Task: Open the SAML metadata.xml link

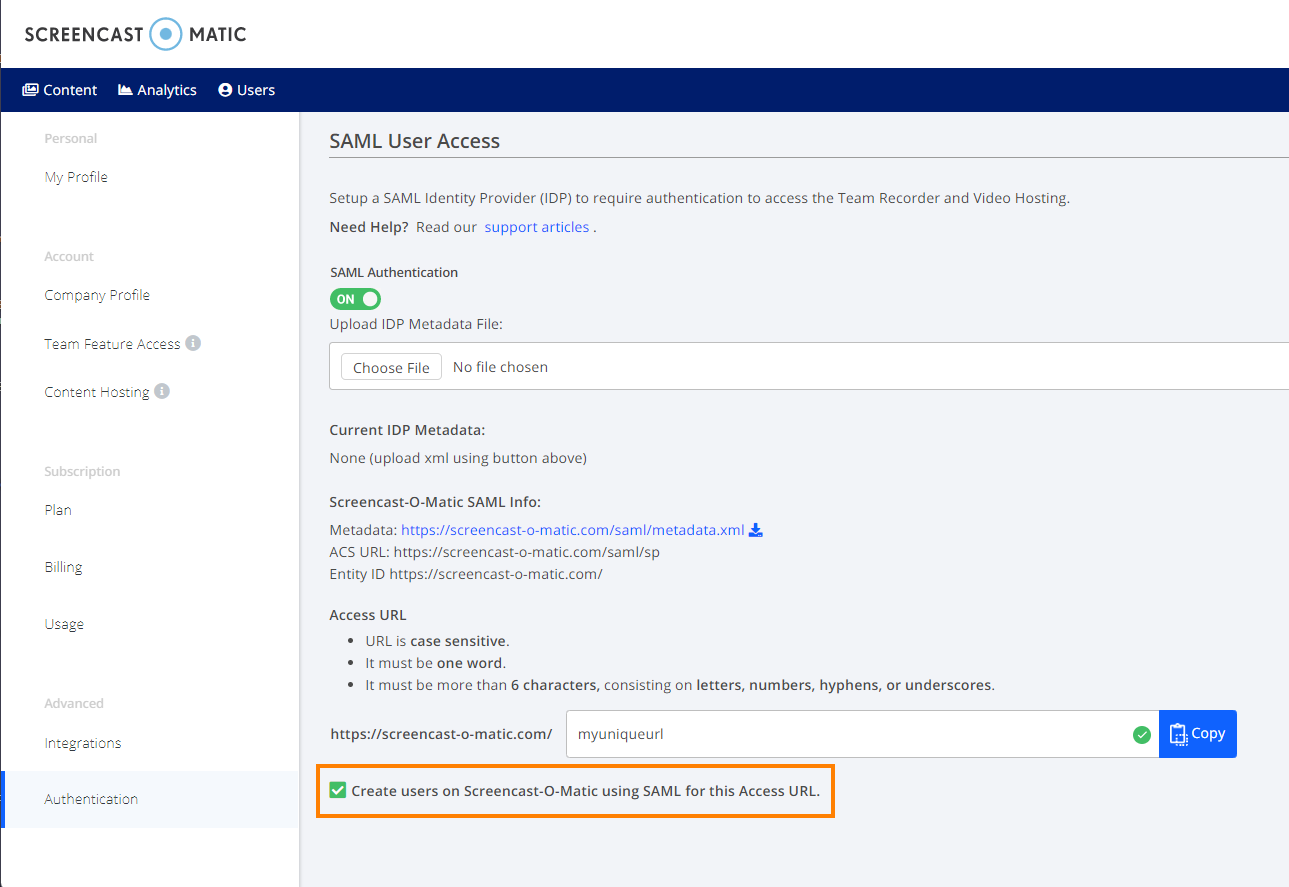Action: (573, 530)
